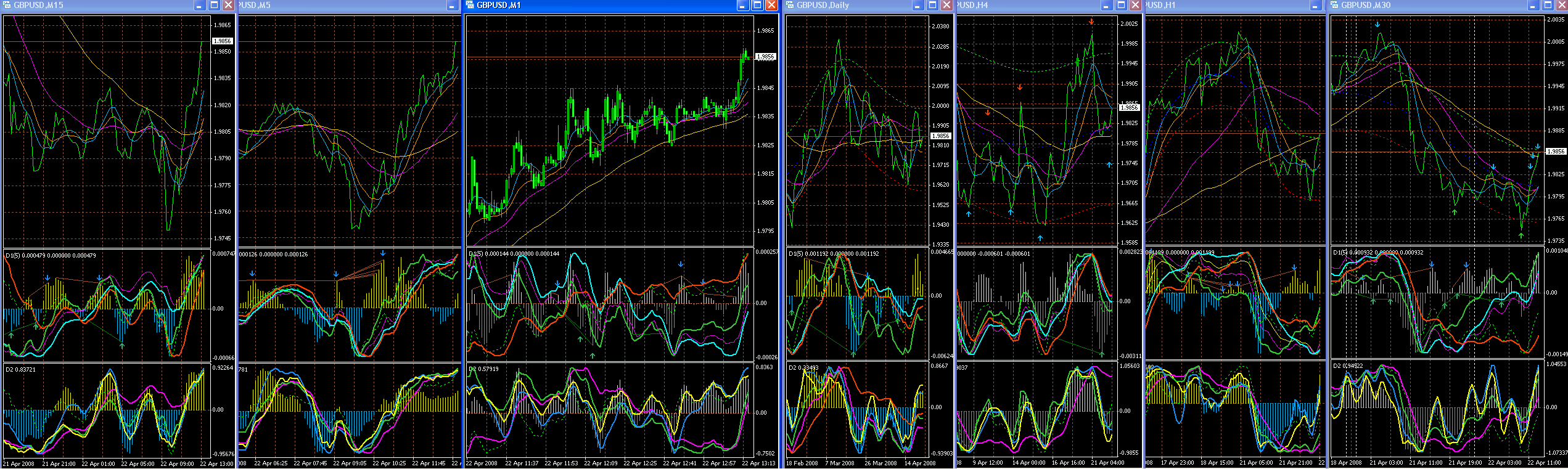The image size is (1568, 469).
Task: Click the 22 Apr 13:13 time in M1 timeline
Action: coord(758,463)
